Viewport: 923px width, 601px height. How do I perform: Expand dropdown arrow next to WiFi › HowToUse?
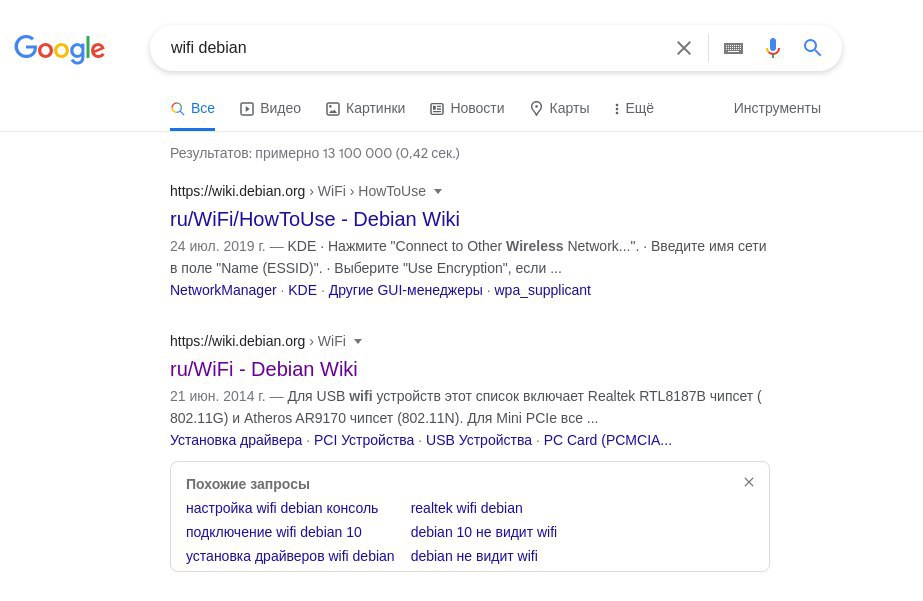tap(437, 191)
